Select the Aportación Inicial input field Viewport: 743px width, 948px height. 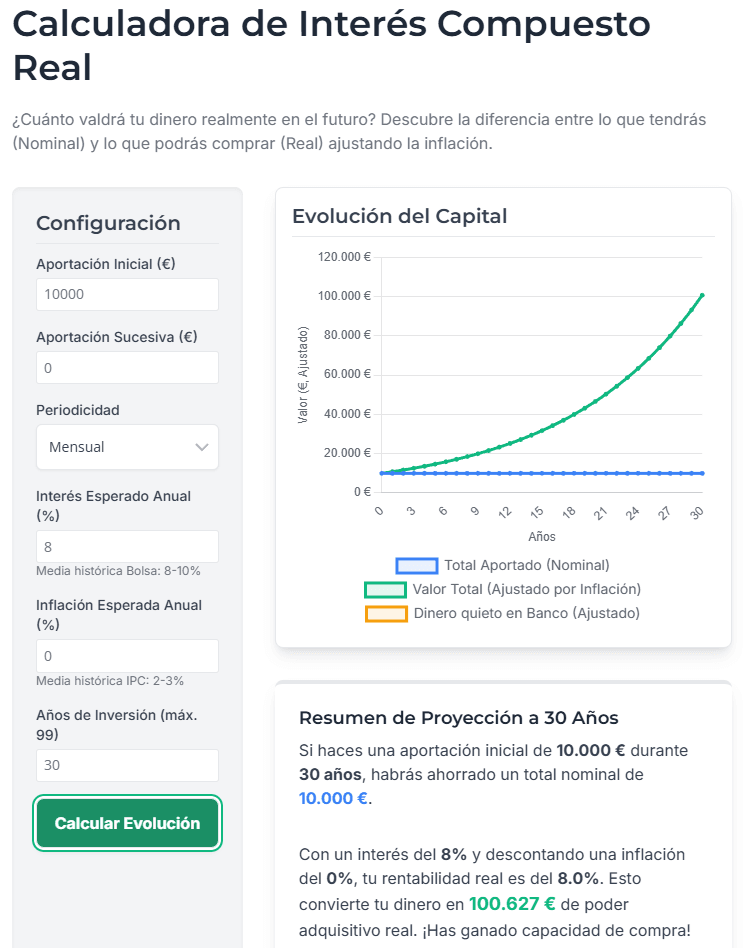click(x=127, y=294)
